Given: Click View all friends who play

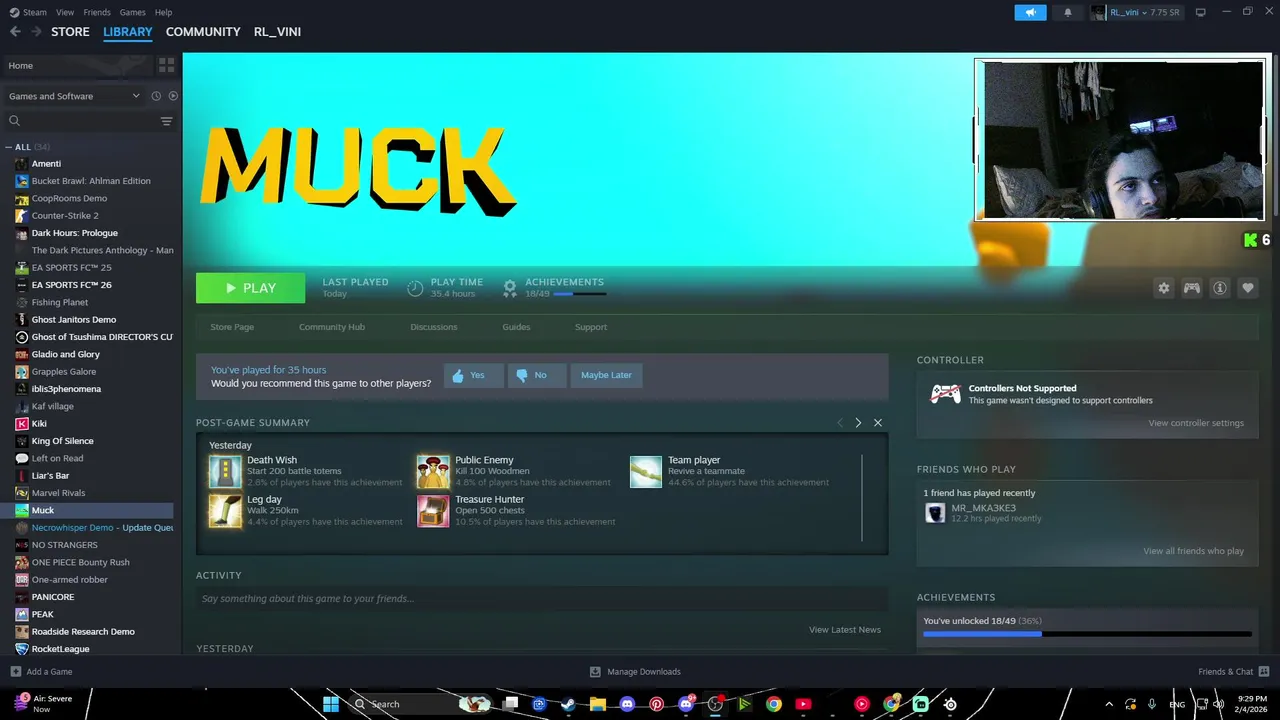Looking at the screenshot, I should pos(1193,551).
